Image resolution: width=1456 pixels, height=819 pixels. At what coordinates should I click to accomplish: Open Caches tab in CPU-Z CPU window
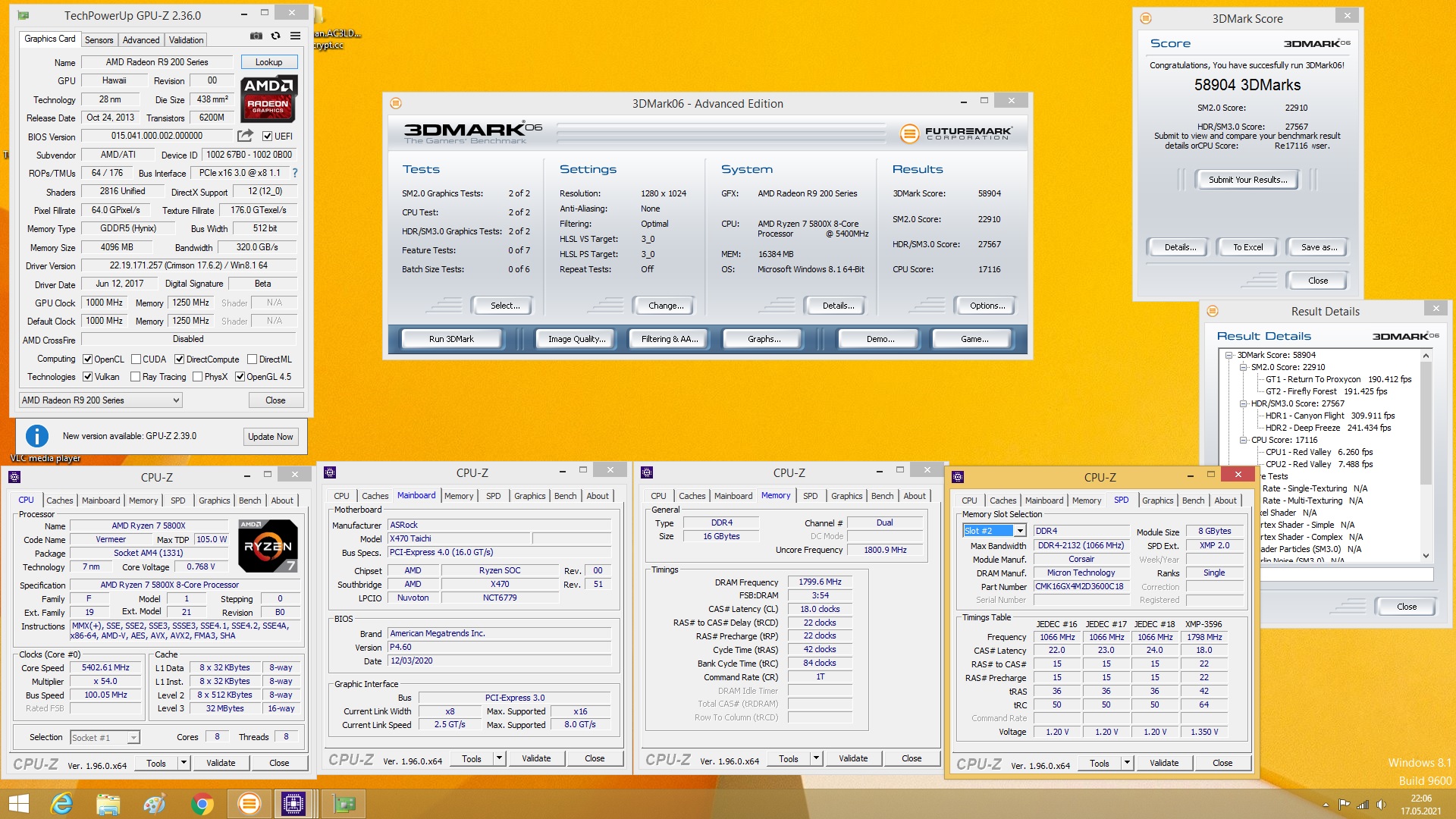pyautogui.click(x=60, y=500)
